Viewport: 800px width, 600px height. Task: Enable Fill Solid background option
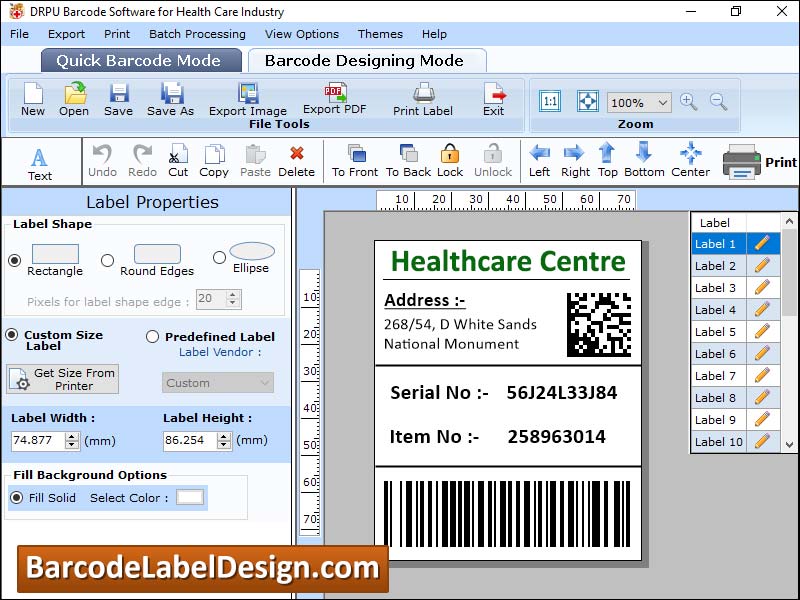(x=15, y=498)
